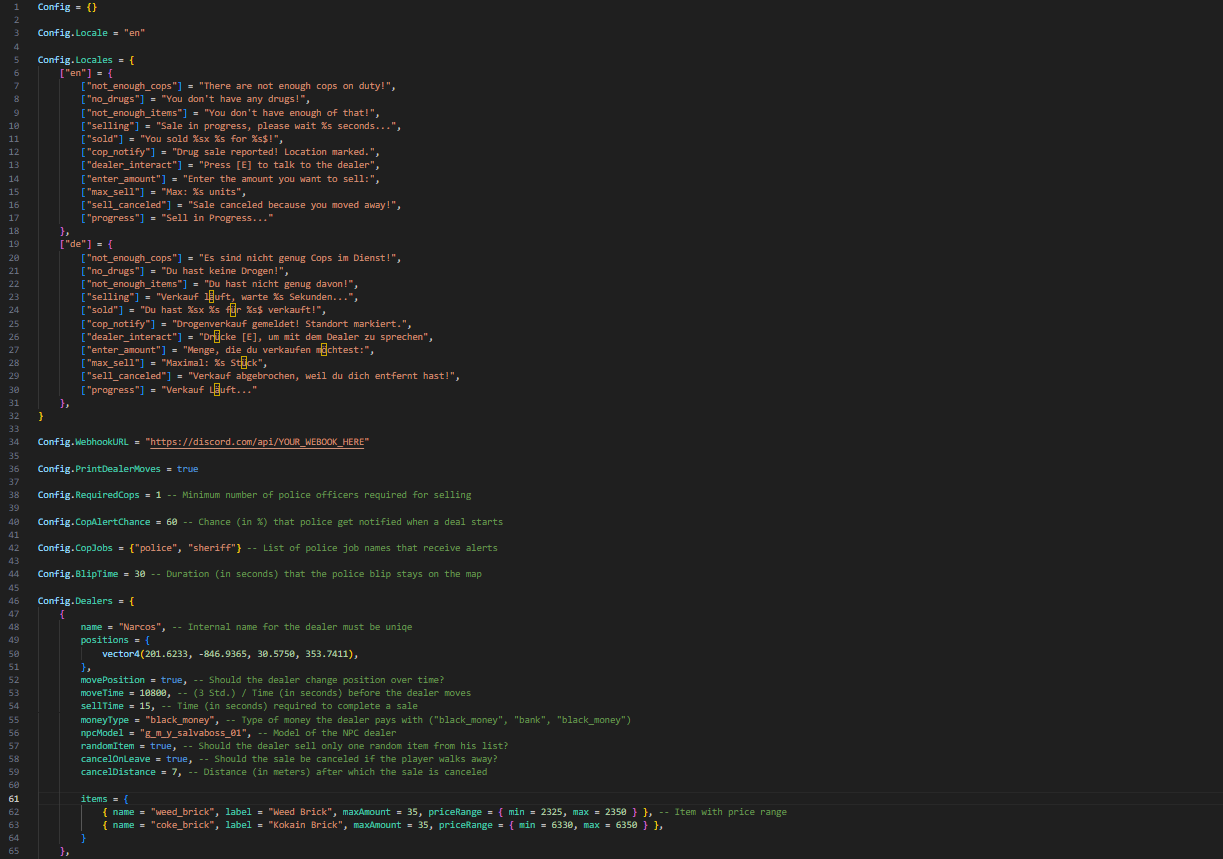Select the RequiredCops value 1
Viewport: 1223px width, 859px height.
click(x=157, y=494)
